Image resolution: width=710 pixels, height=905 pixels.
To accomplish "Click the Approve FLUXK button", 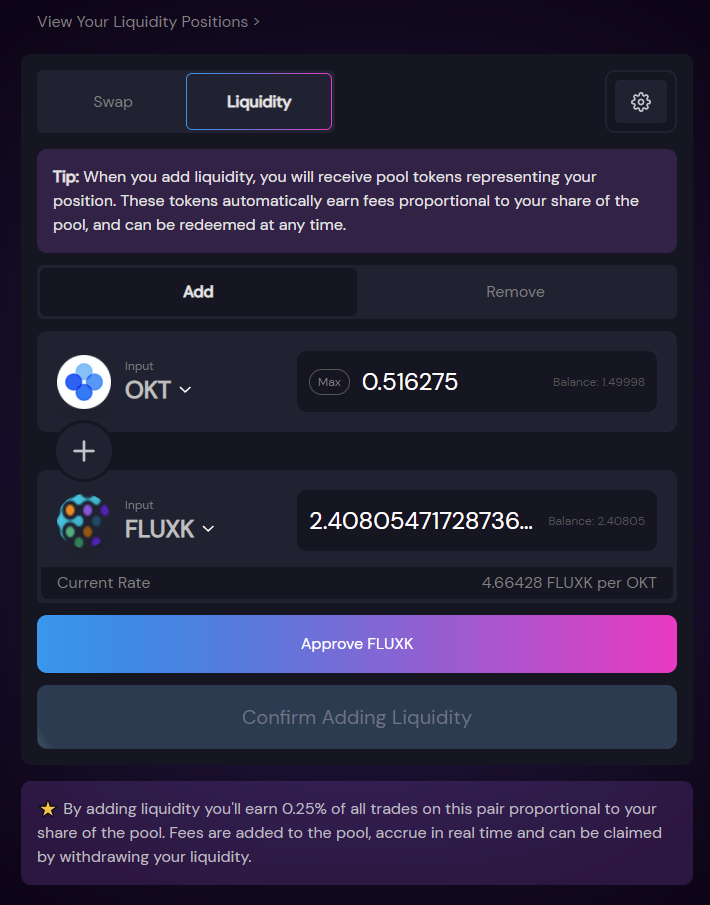I will click(357, 644).
